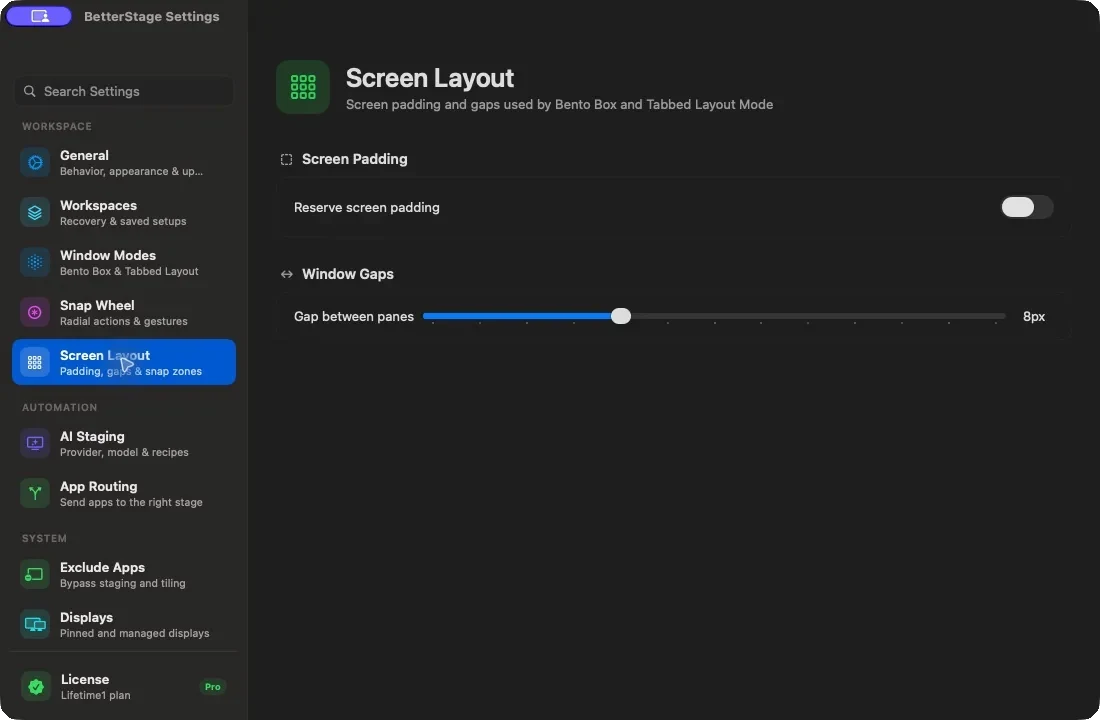1100x720 pixels.
Task: Click the Screen padding and gaps subtitle
Action: [x=559, y=105]
